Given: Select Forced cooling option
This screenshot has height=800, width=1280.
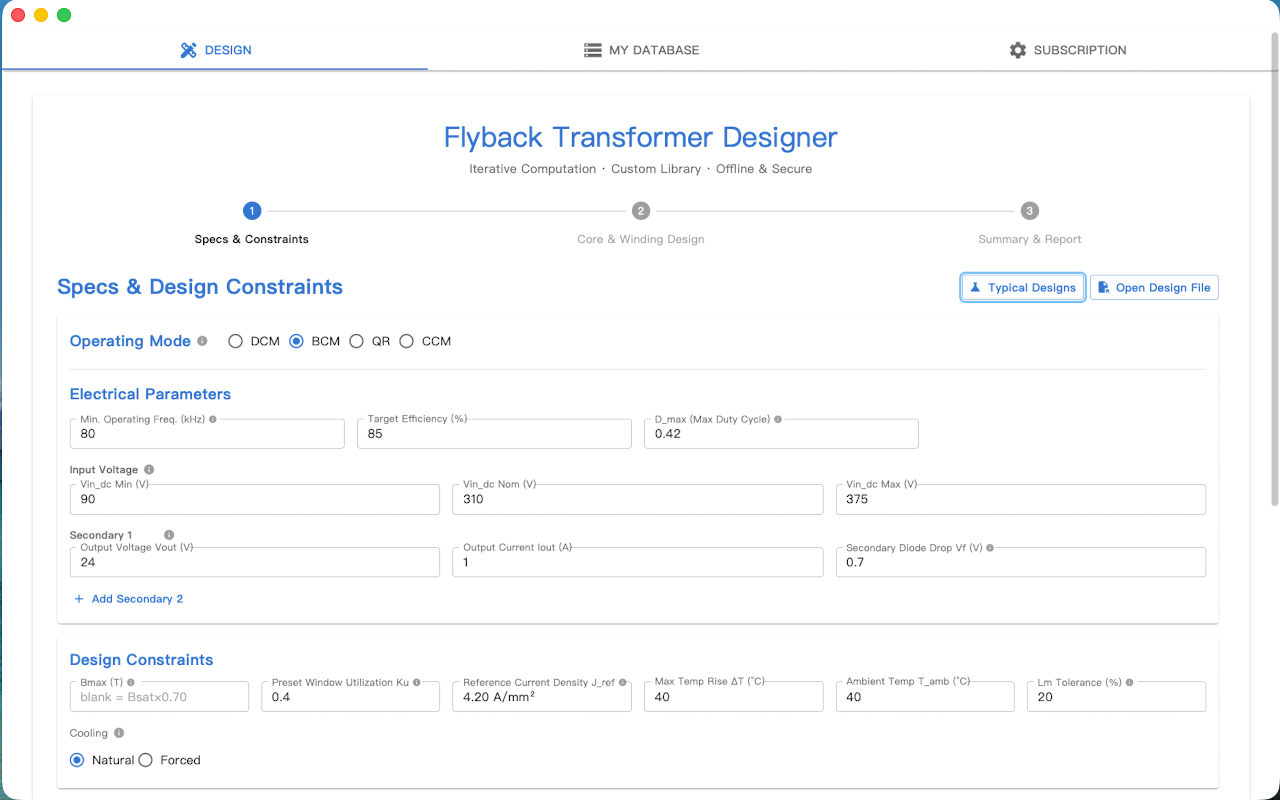Looking at the screenshot, I should pyautogui.click(x=145, y=760).
